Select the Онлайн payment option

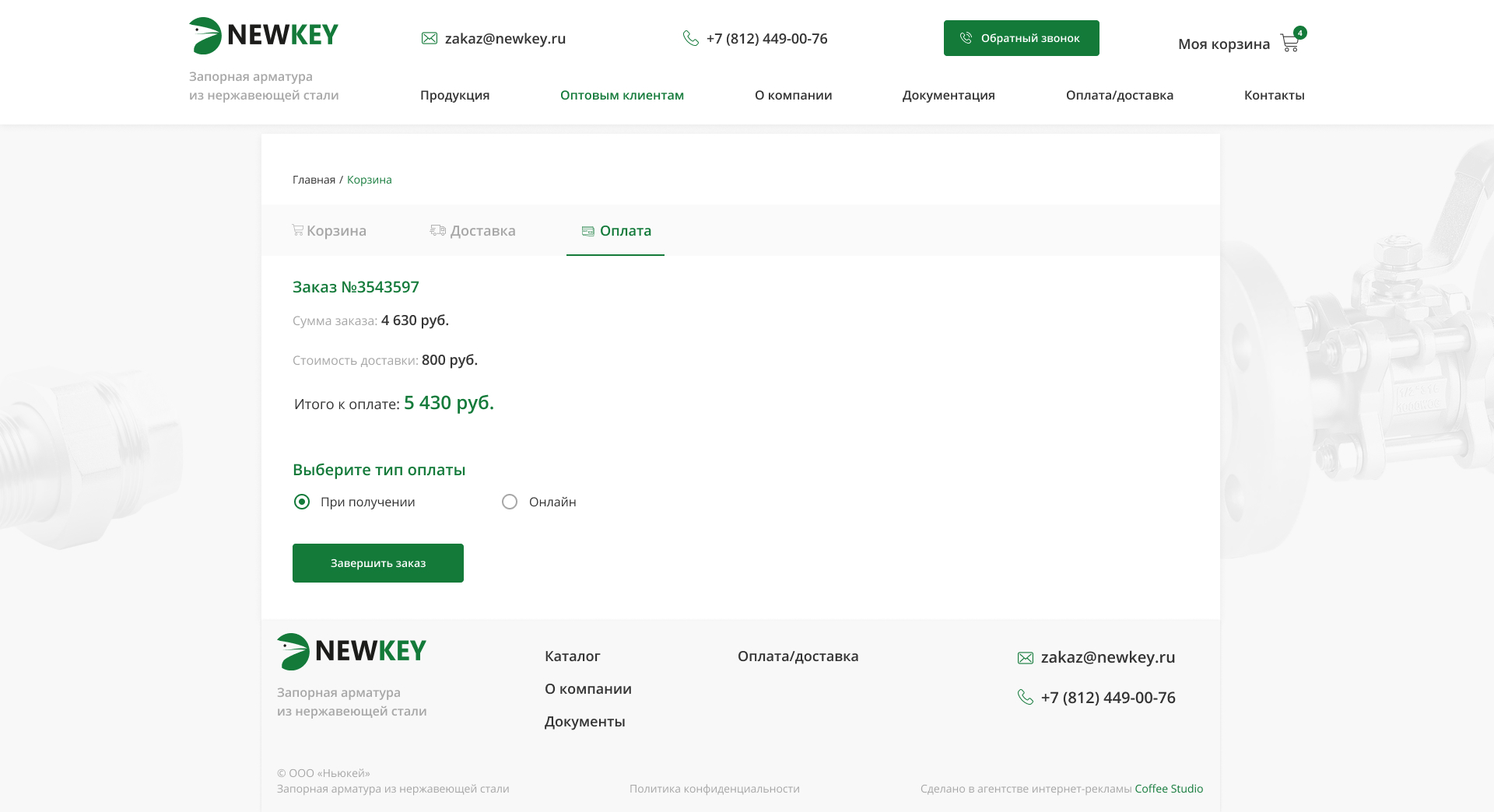(510, 502)
